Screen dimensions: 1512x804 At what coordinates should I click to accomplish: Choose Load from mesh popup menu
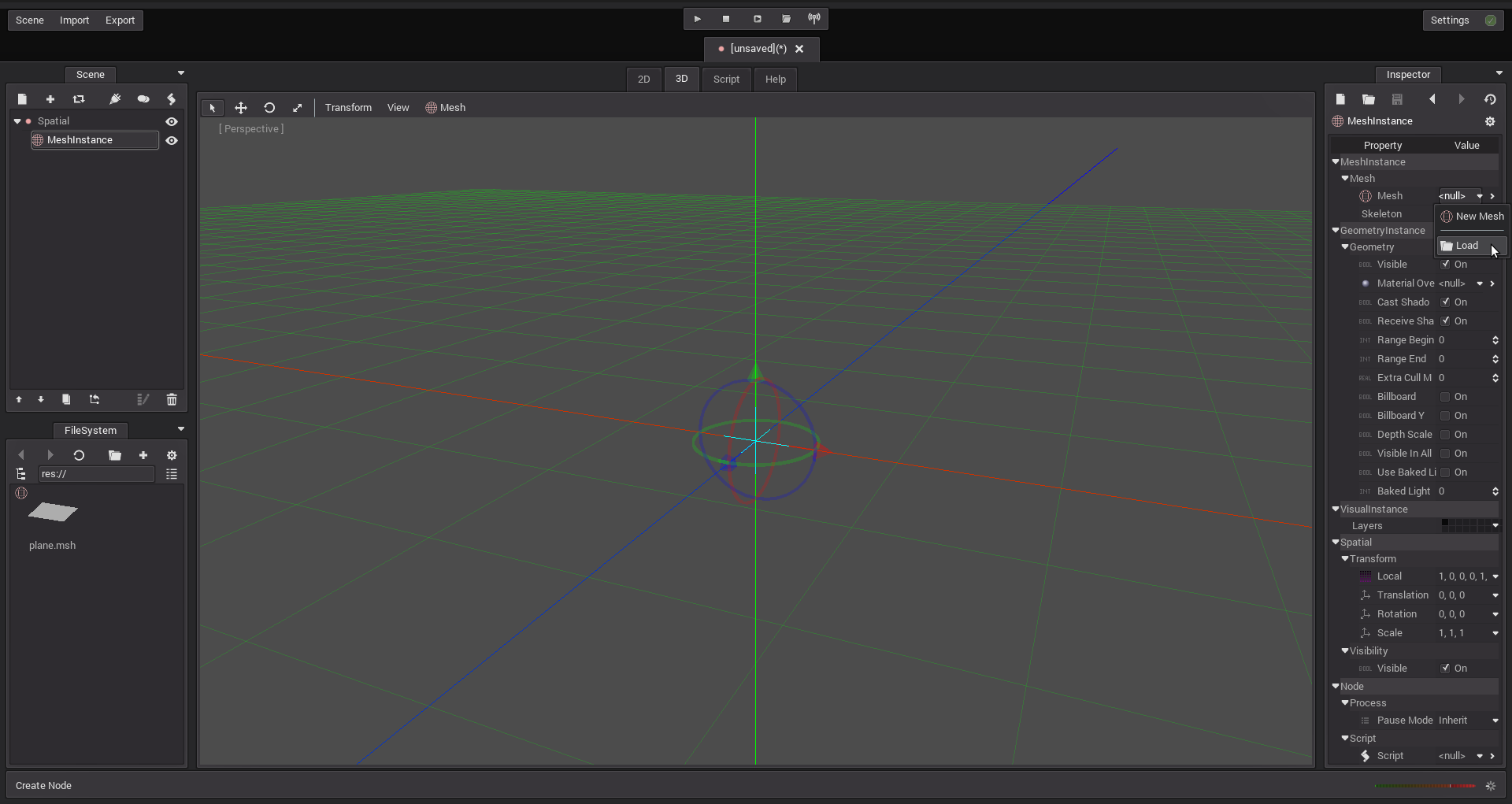click(x=1472, y=246)
